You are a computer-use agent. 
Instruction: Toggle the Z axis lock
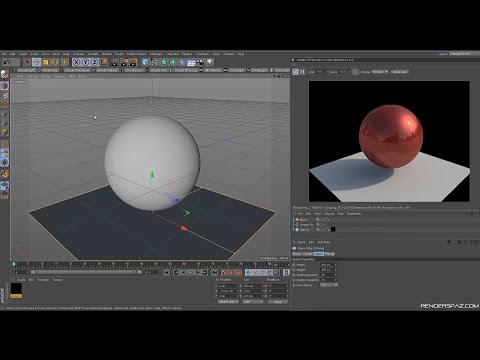pyautogui.click(x=95, y=62)
